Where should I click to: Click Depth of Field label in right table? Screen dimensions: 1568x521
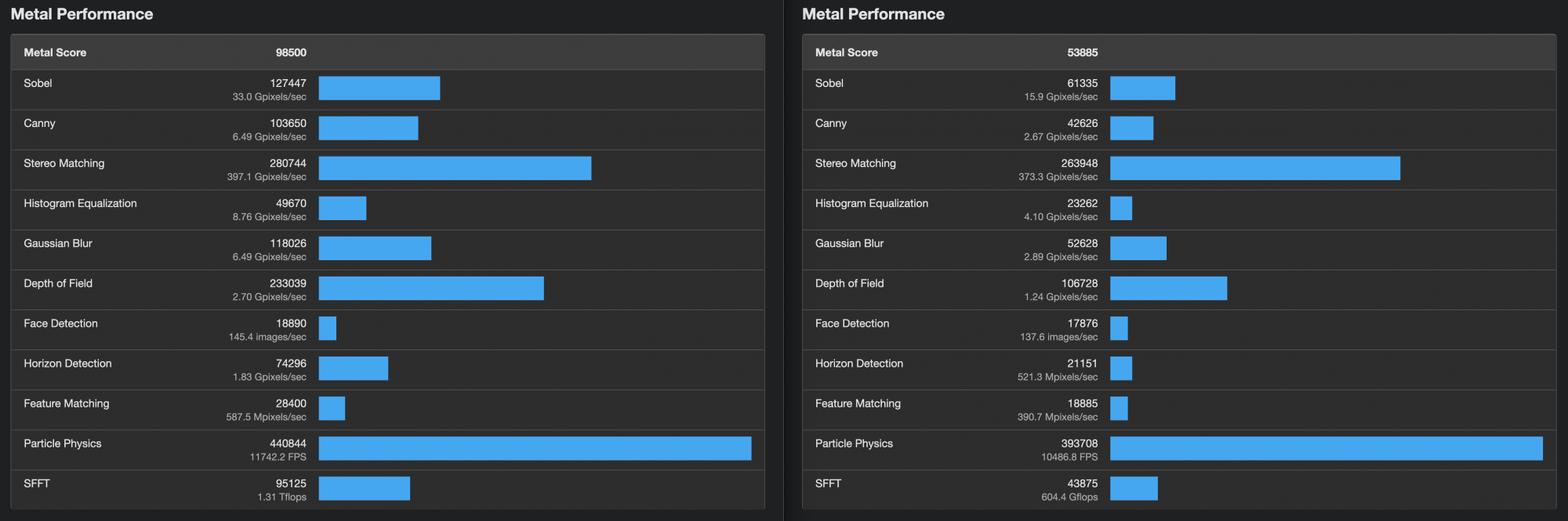(849, 283)
